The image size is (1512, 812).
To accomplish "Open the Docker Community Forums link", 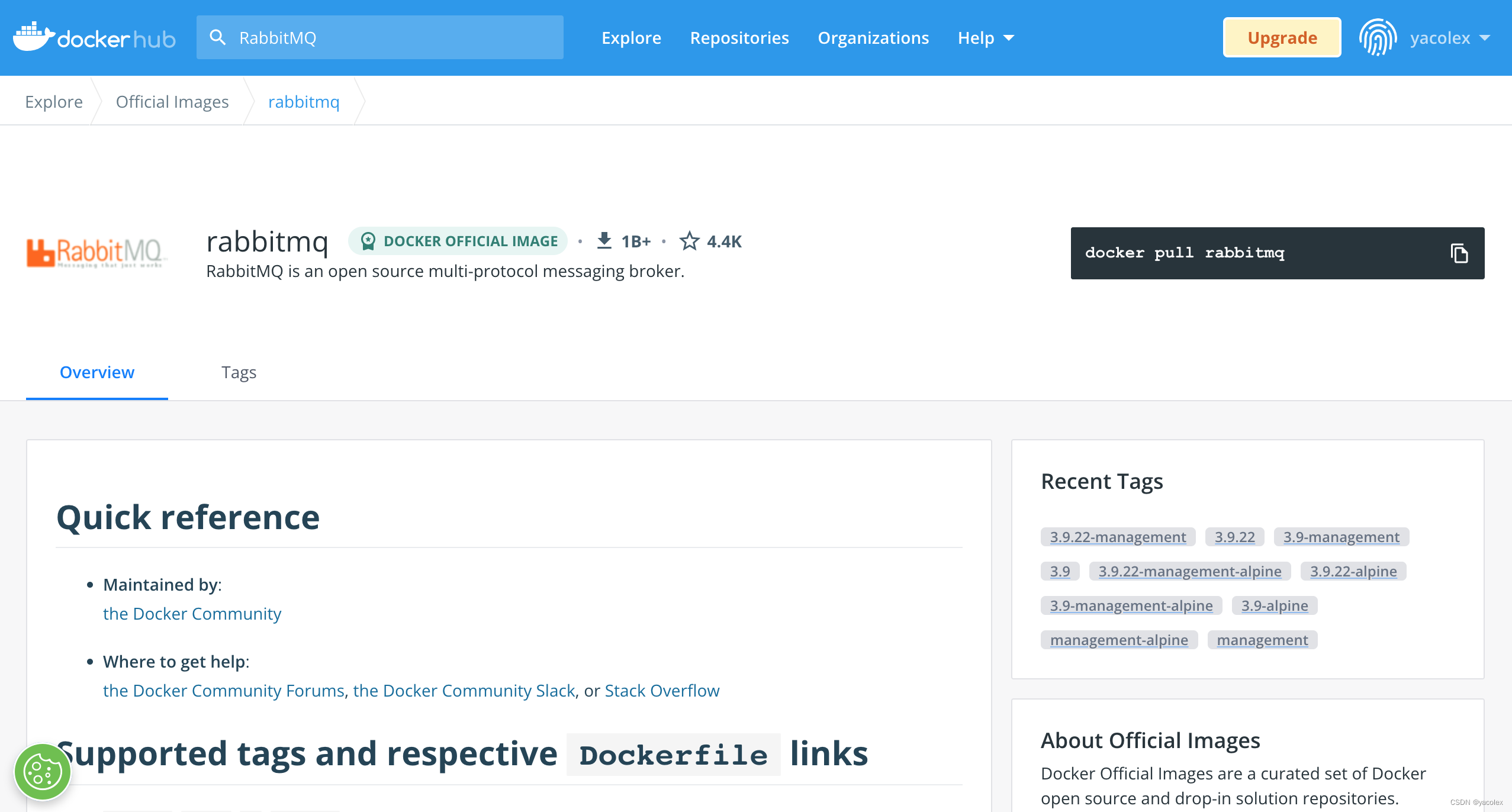I will (x=224, y=691).
